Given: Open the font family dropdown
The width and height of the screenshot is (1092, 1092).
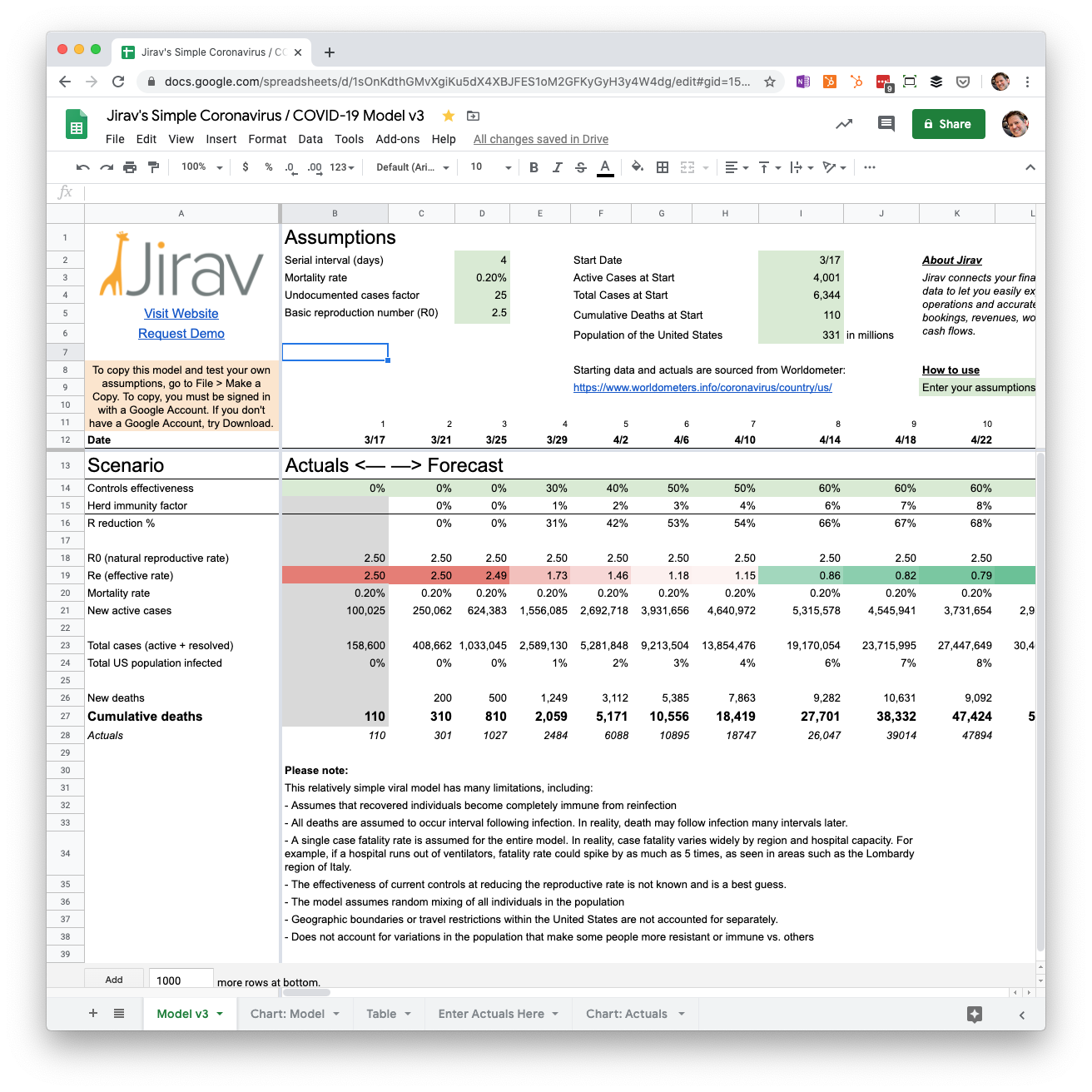Looking at the screenshot, I should pyautogui.click(x=412, y=167).
